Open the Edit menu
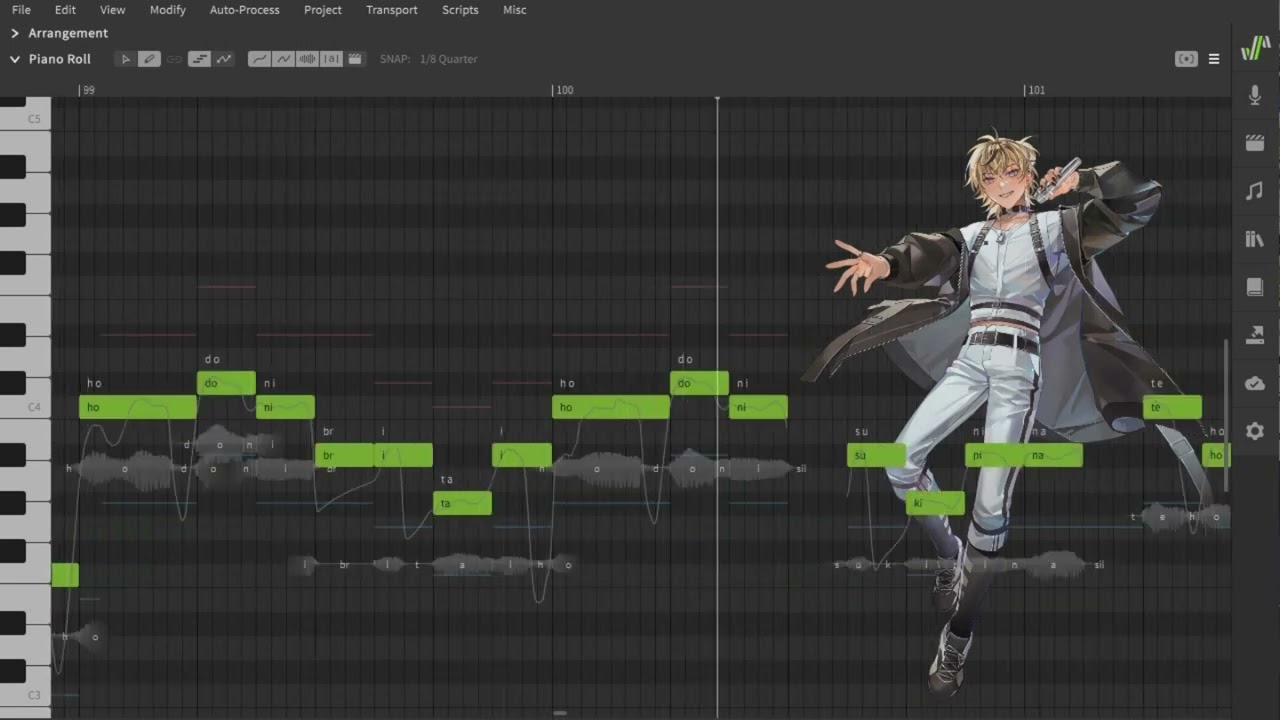 pos(65,10)
